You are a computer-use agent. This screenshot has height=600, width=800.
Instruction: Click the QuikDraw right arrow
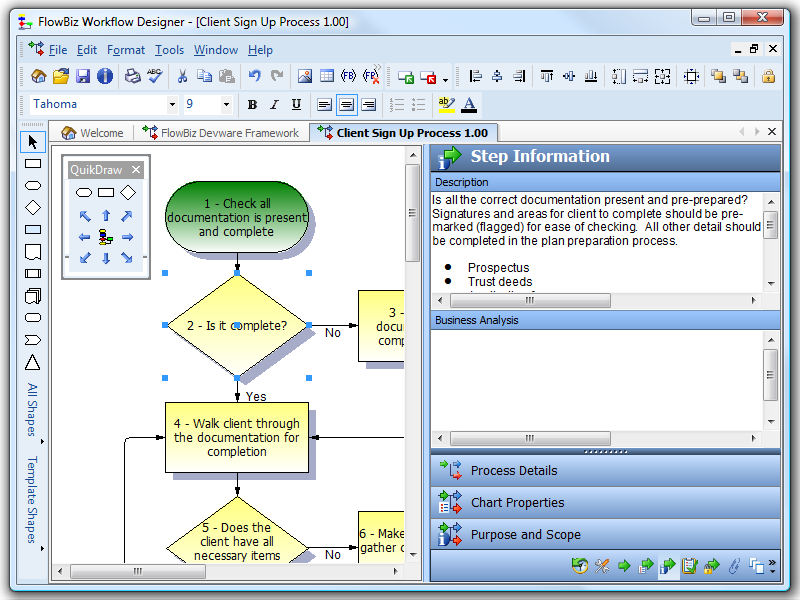coord(128,237)
